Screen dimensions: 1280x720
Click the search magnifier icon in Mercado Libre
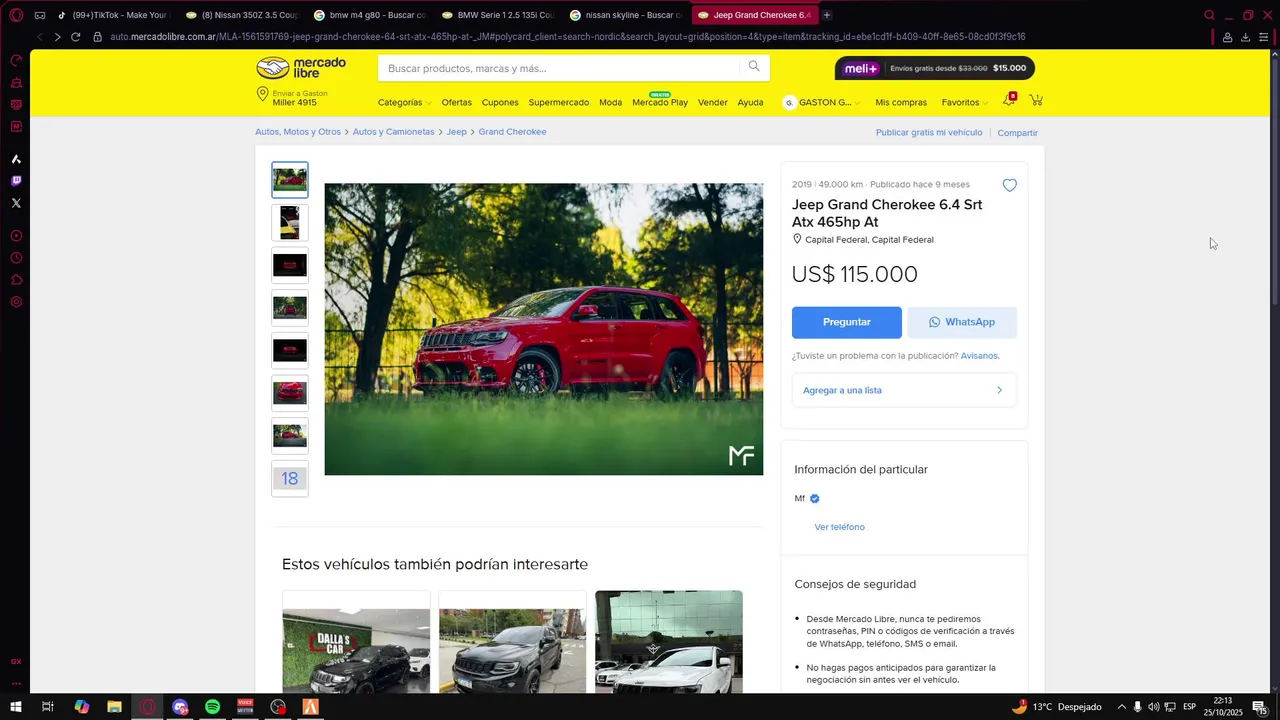tap(754, 67)
